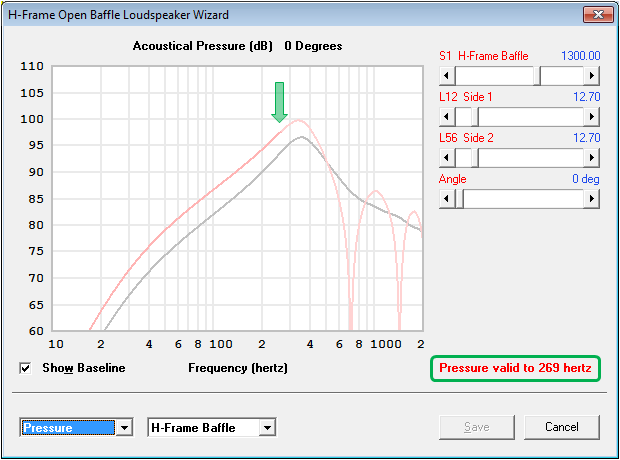Click the Frequency (hertz) axis label
This screenshot has width=620, height=460.
(238, 368)
